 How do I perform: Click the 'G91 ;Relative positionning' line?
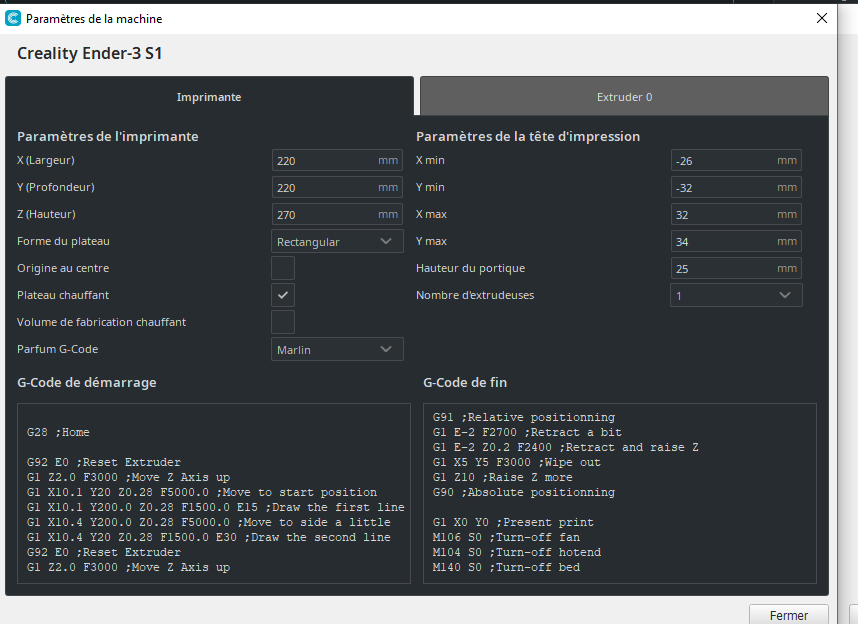[524, 418]
